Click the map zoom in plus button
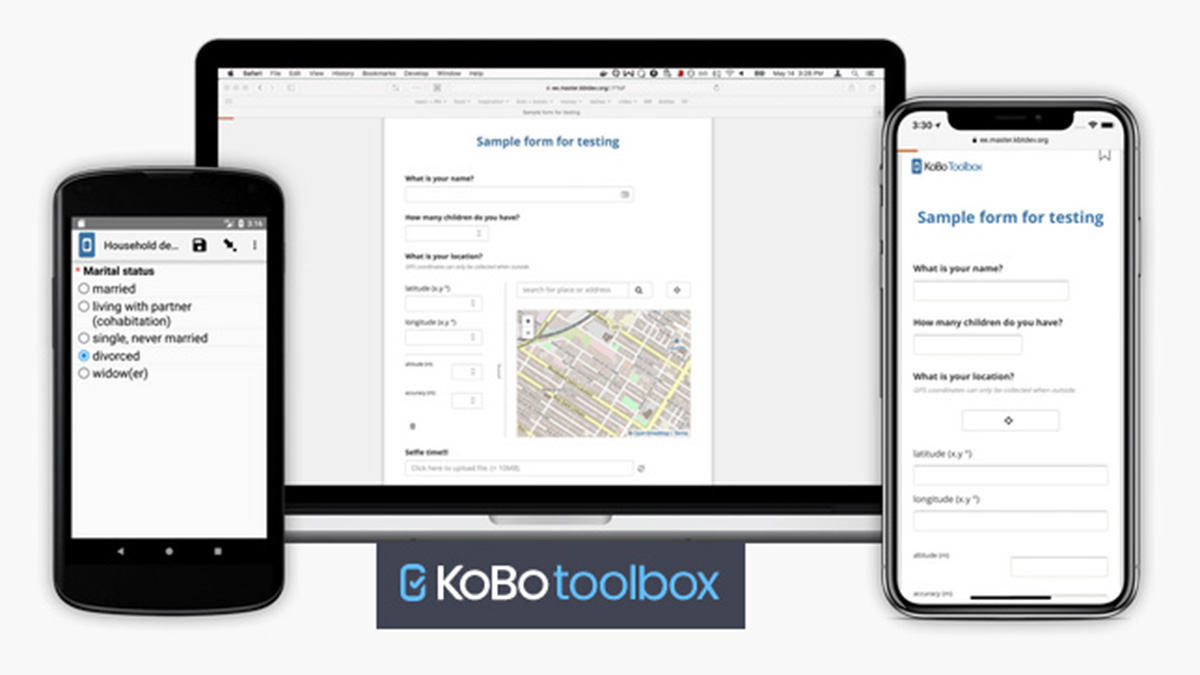This screenshot has height=675, width=1200. click(527, 320)
